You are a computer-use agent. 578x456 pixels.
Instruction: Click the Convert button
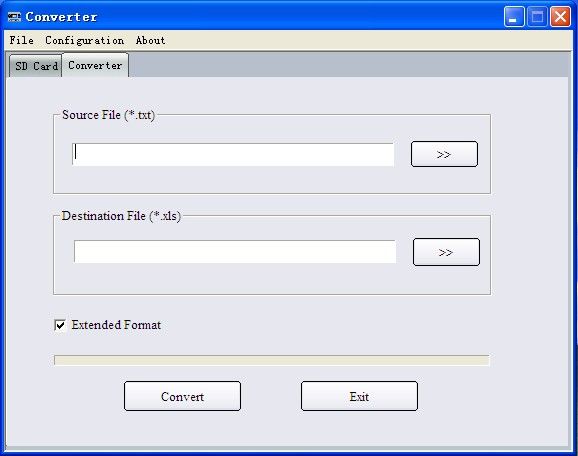coord(182,396)
